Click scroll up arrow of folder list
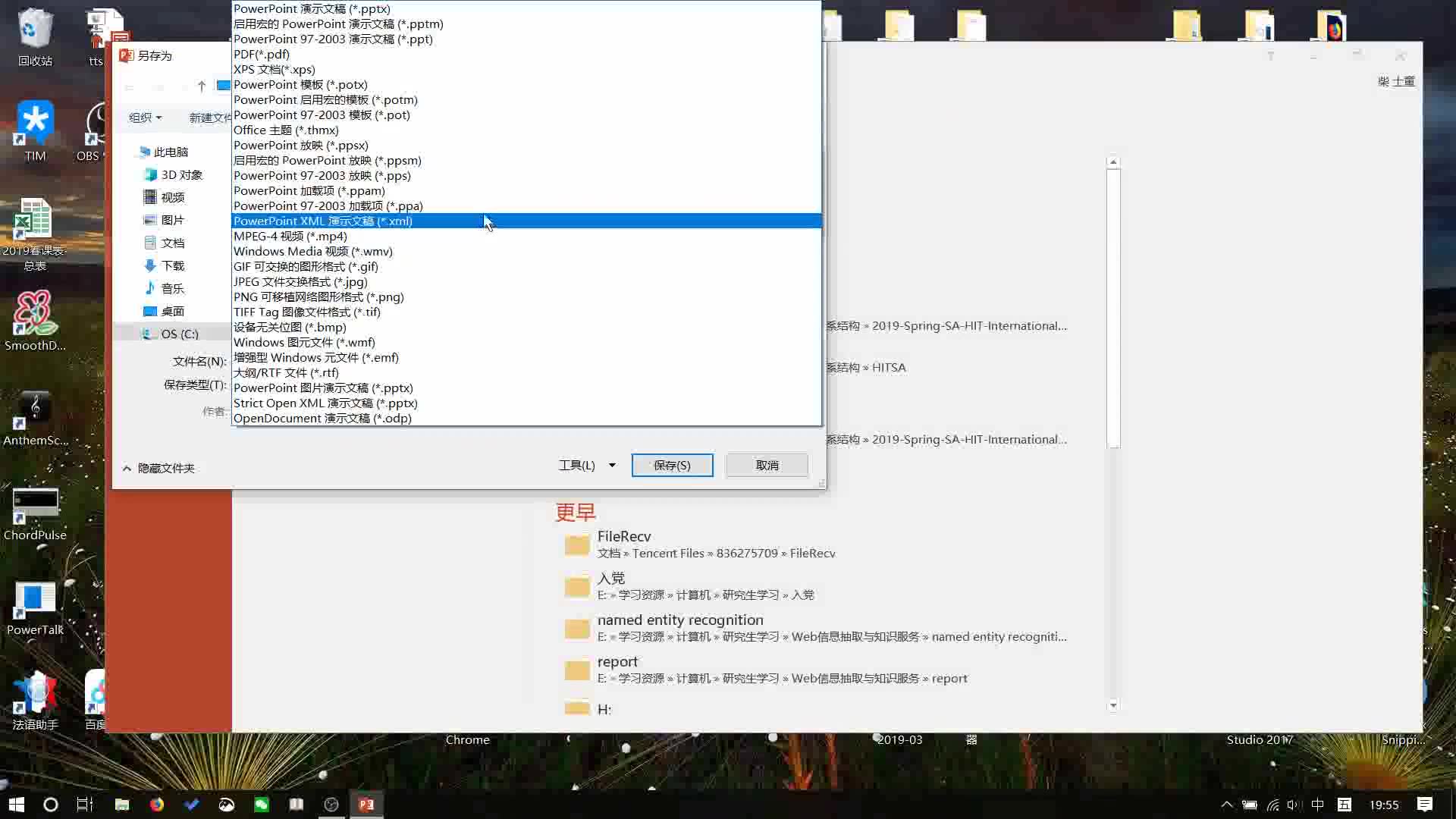The width and height of the screenshot is (1456, 819). pyautogui.click(x=1113, y=162)
